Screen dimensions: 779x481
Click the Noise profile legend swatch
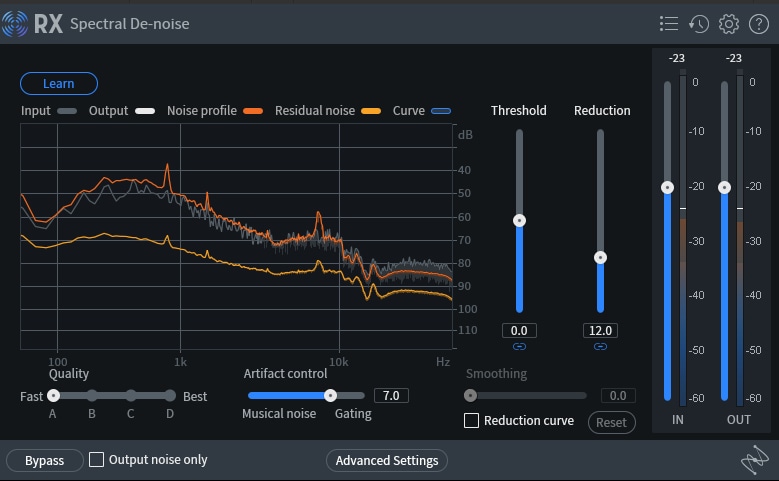[253, 111]
